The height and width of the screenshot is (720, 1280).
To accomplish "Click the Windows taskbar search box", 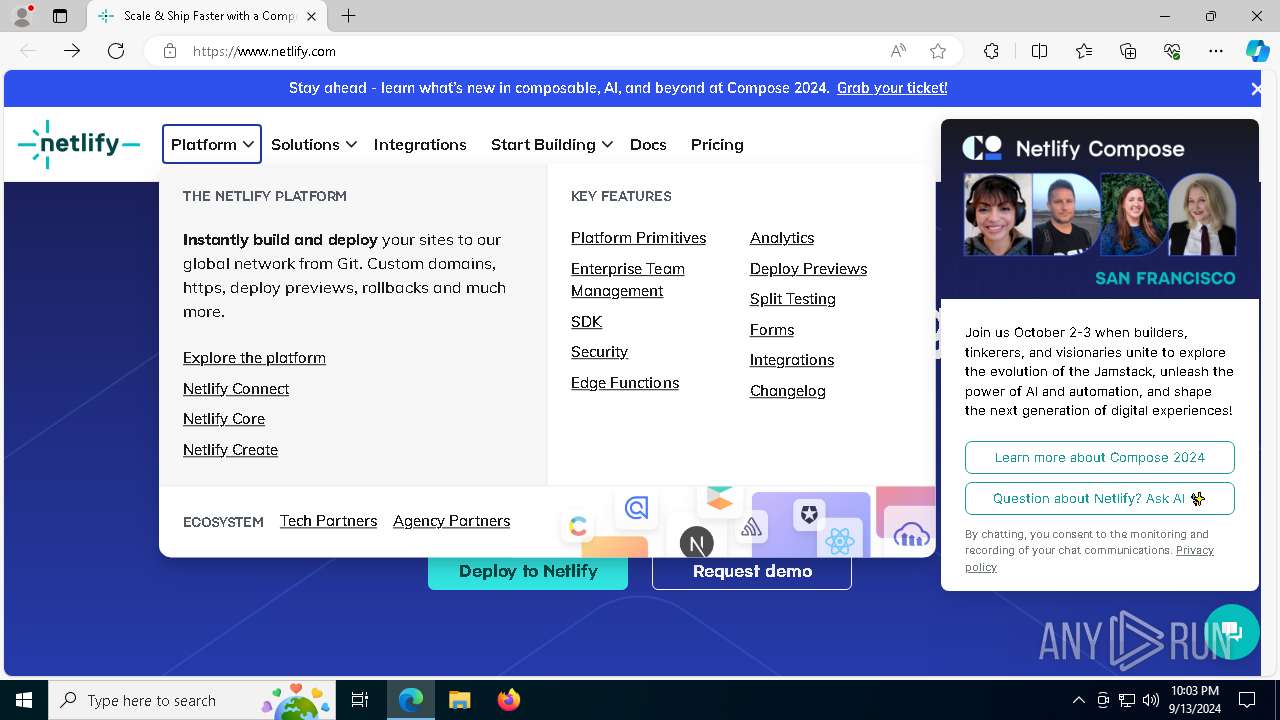I will coord(190,700).
